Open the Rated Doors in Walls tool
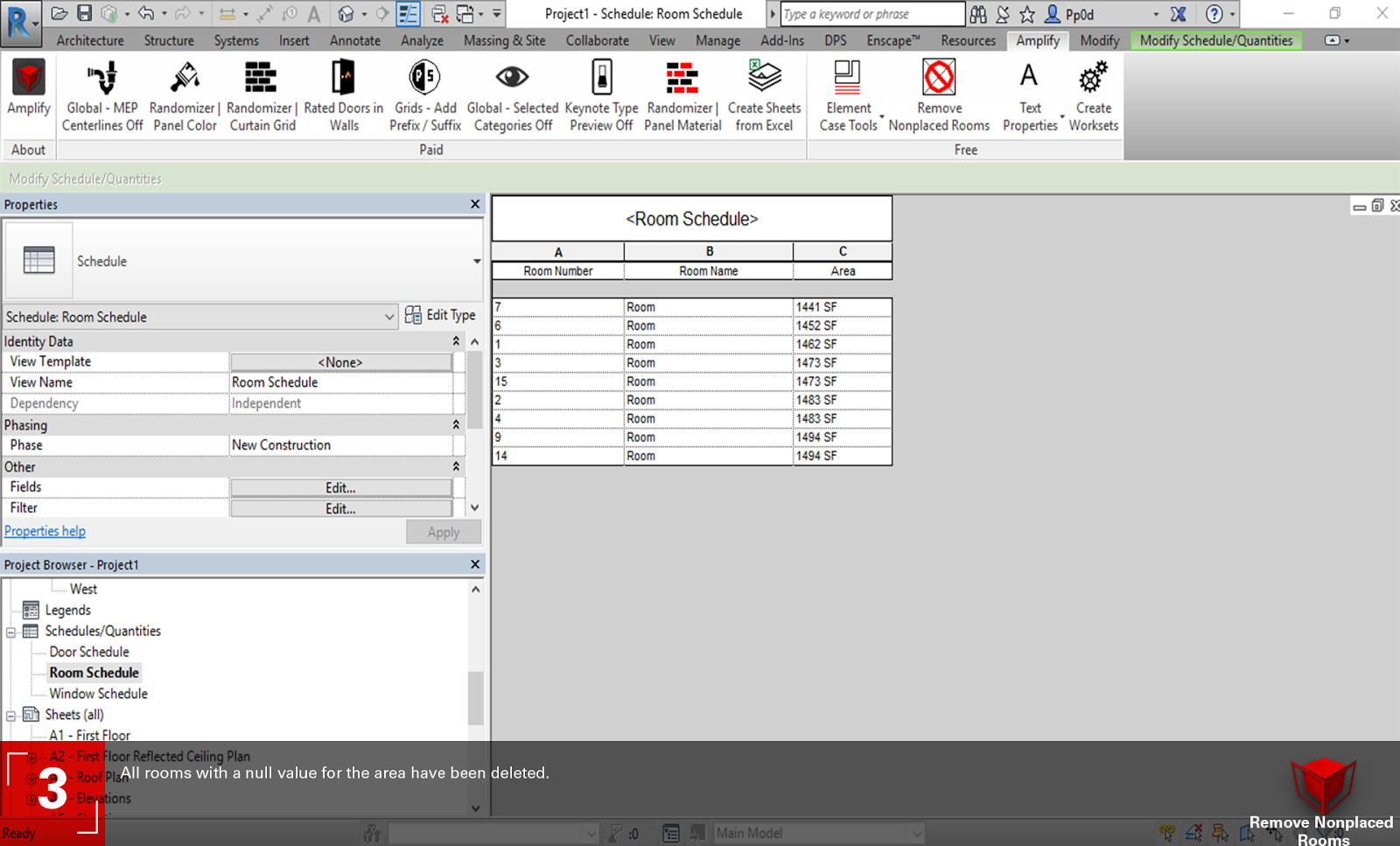 (x=342, y=92)
